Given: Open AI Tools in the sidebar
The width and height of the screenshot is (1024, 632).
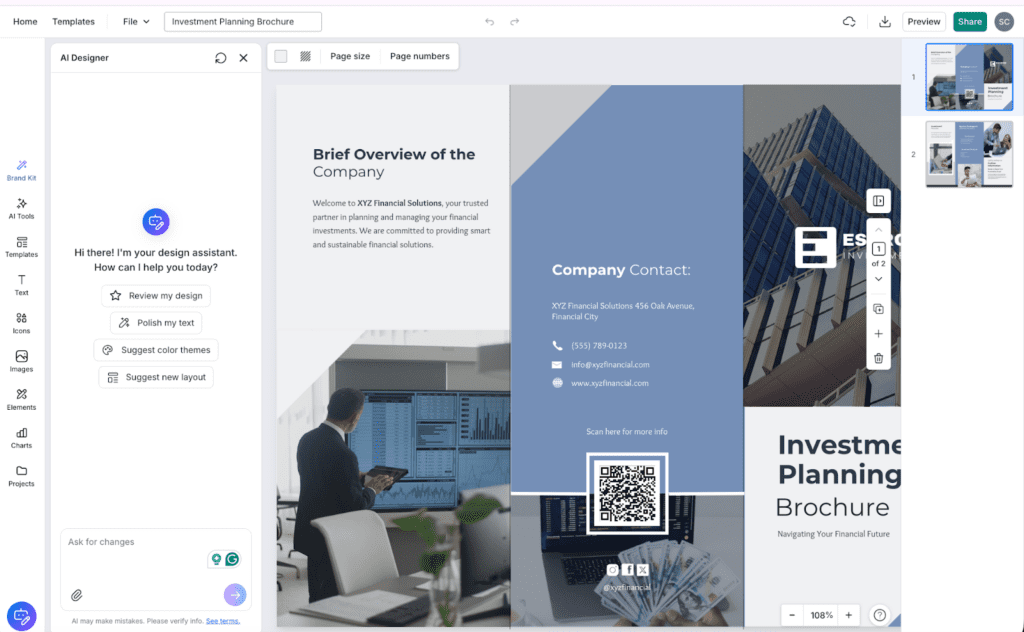Looking at the screenshot, I should 21,208.
